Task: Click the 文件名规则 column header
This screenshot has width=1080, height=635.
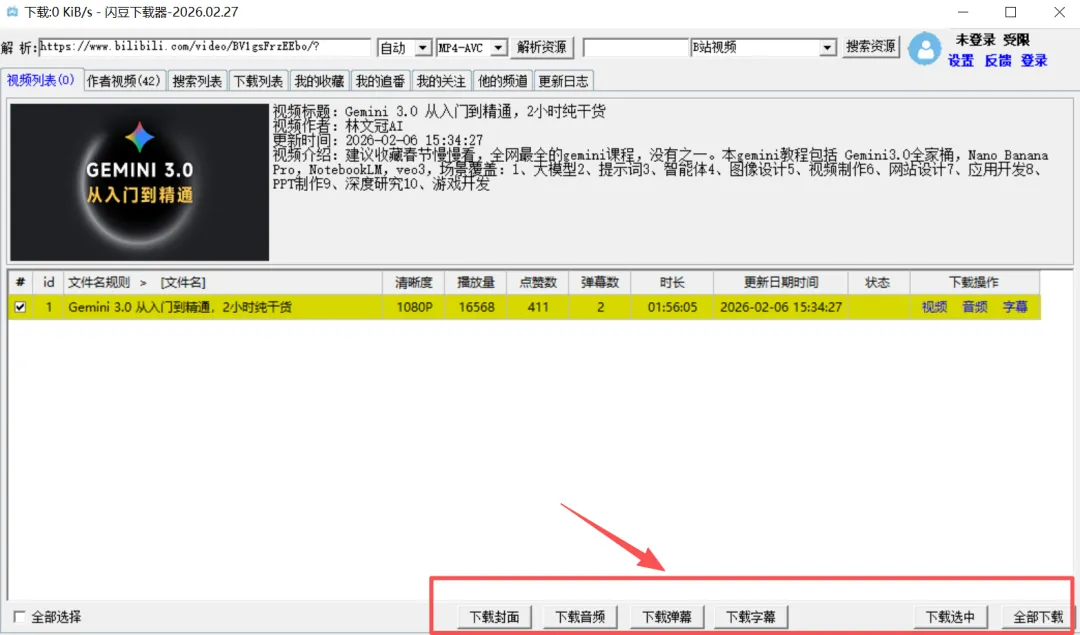Action: (223, 282)
